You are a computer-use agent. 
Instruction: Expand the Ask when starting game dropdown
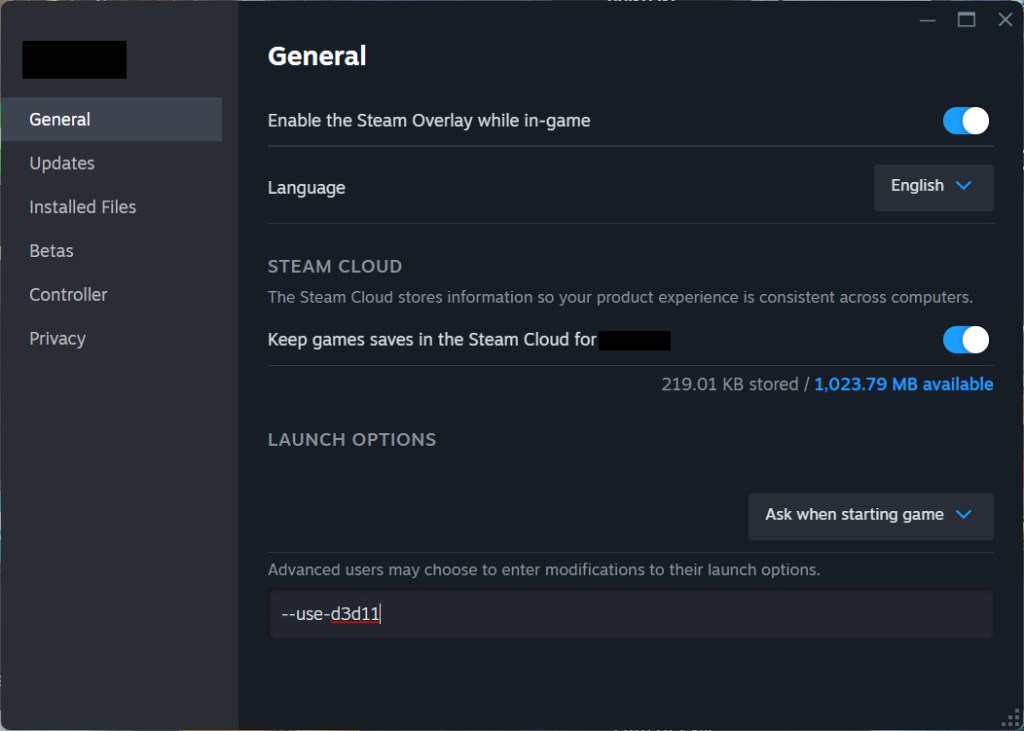pyautogui.click(x=870, y=516)
